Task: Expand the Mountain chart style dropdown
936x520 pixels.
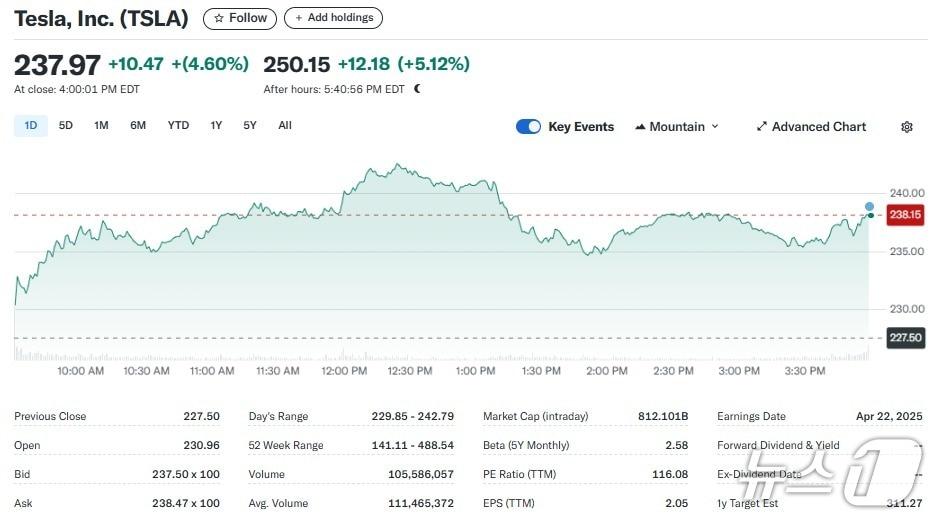Action: tap(714, 127)
